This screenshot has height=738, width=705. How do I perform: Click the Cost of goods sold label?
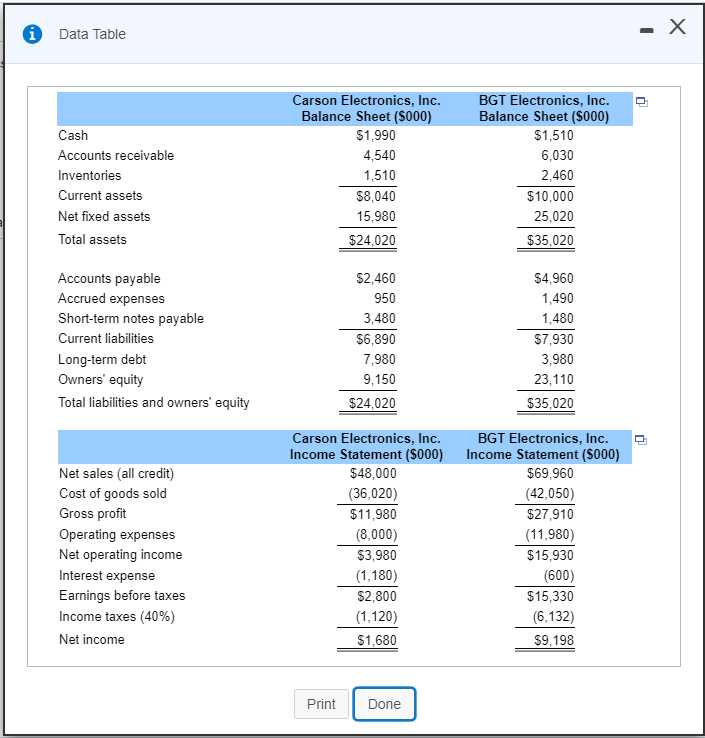[x=113, y=494]
